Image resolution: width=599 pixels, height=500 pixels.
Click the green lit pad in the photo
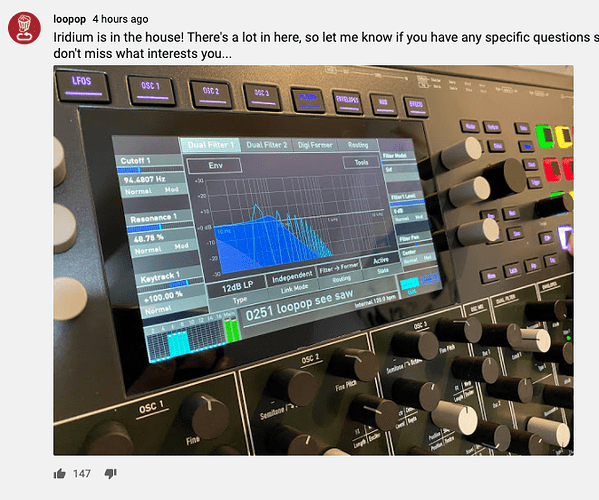[544, 136]
